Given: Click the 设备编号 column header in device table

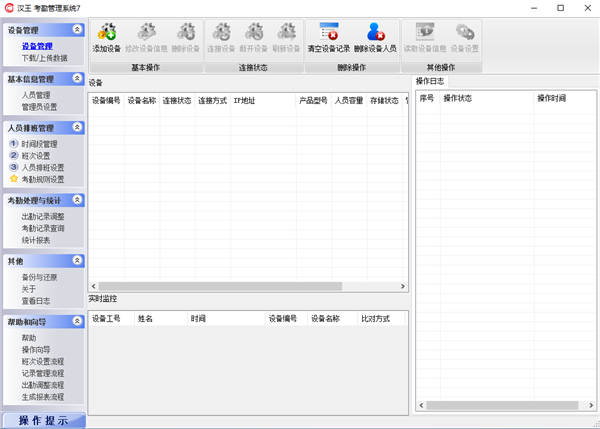Looking at the screenshot, I should pyautogui.click(x=106, y=101).
